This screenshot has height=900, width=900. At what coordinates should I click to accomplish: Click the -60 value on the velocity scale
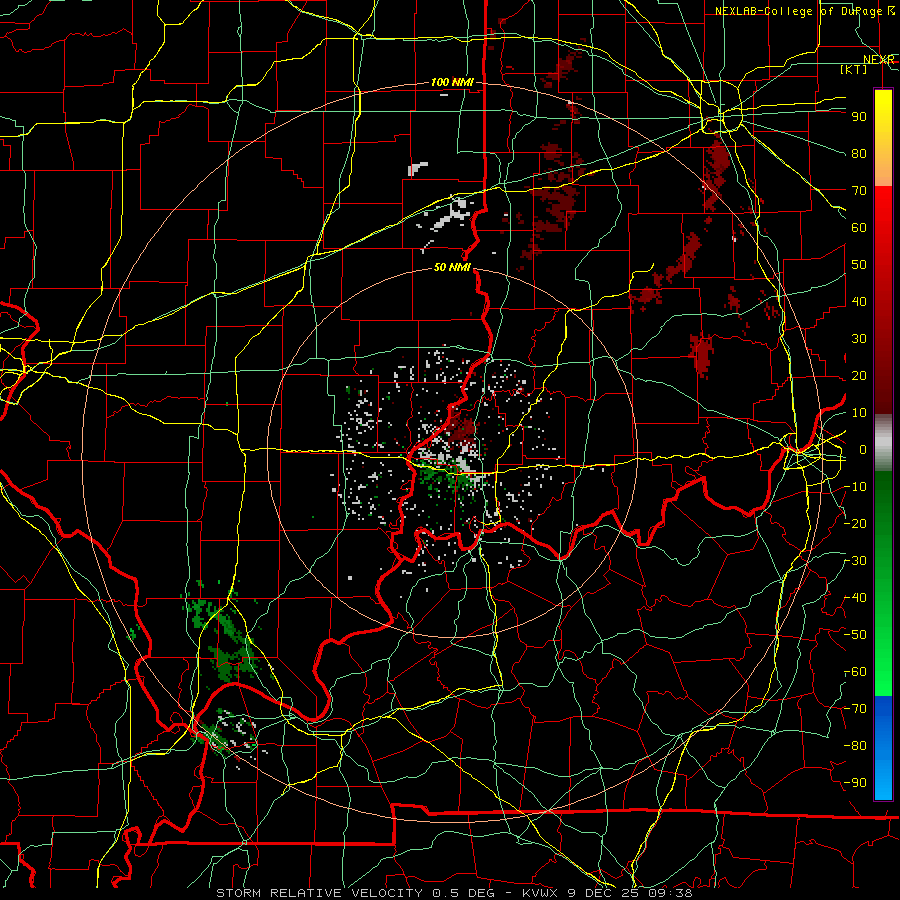(856, 672)
